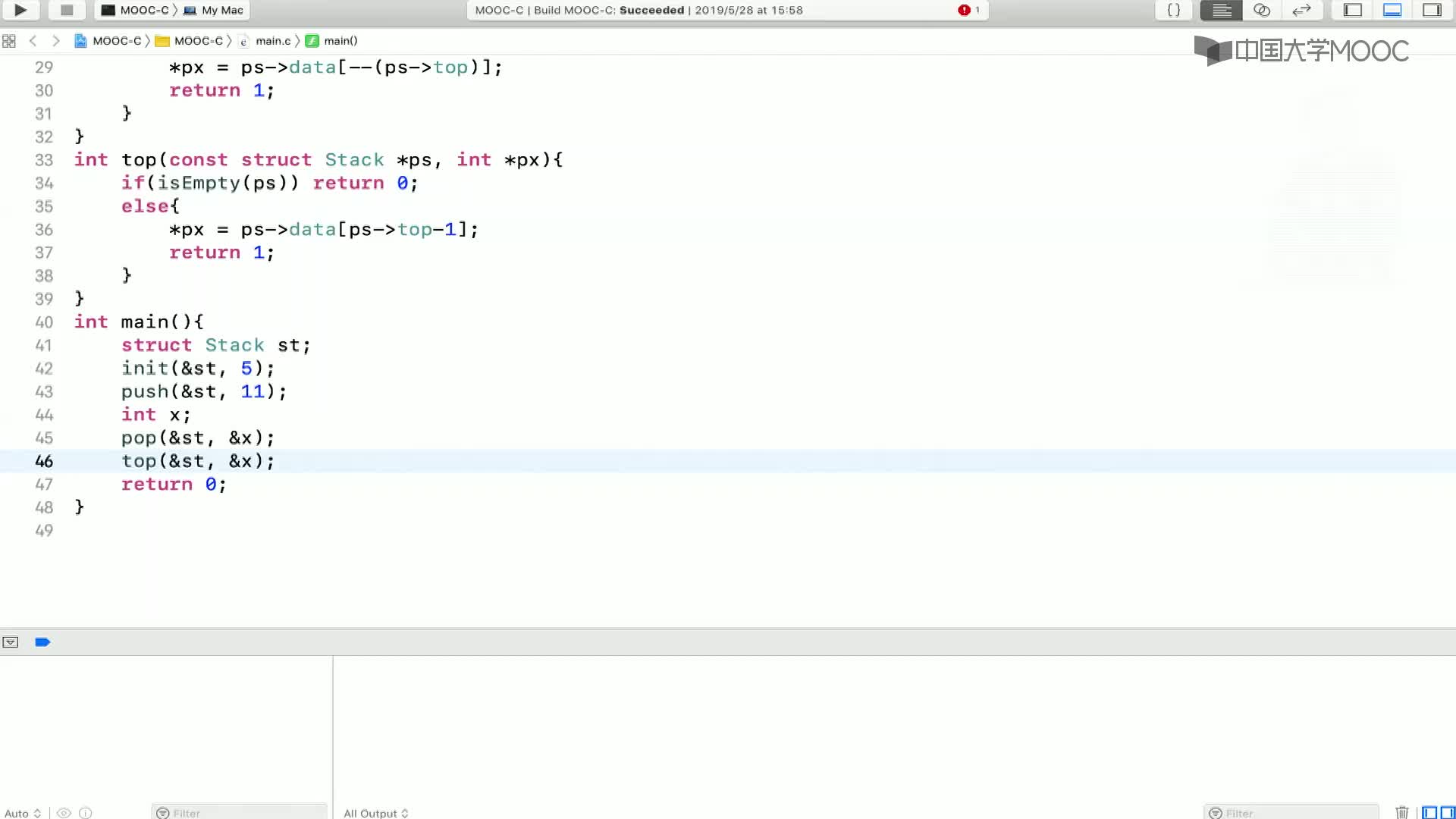Open the library with the braces icon
The width and height of the screenshot is (1456, 819).
point(1173,10)
